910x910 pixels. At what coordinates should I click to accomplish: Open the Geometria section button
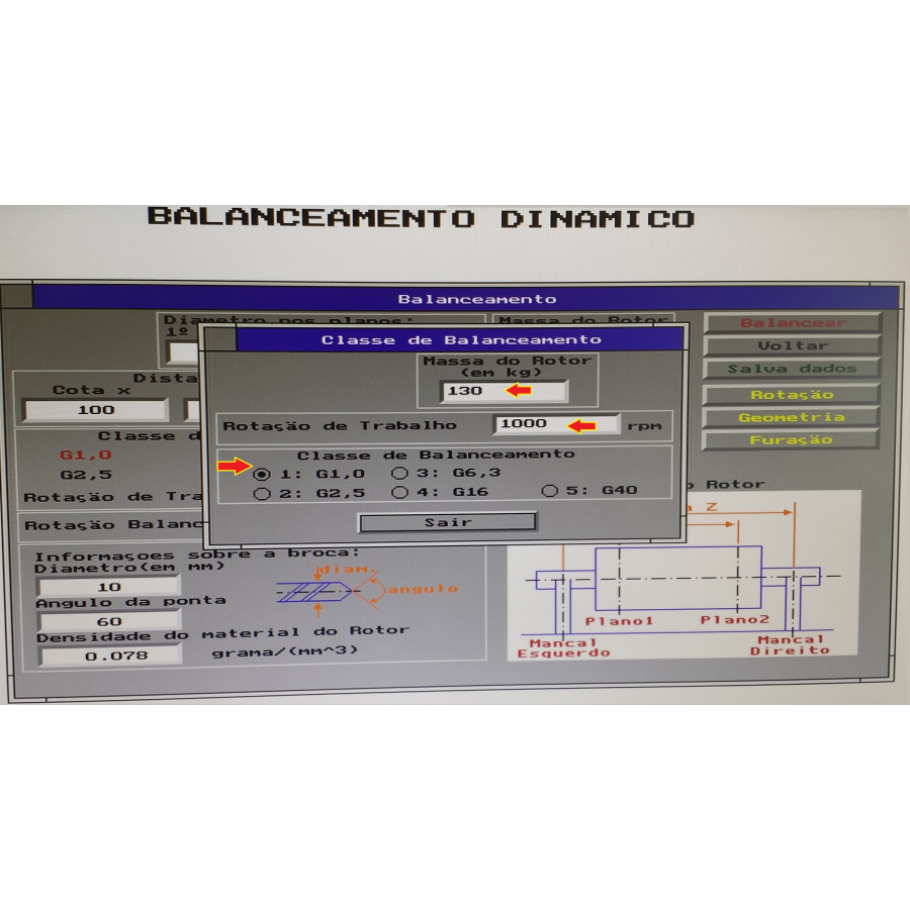point(792,417)
